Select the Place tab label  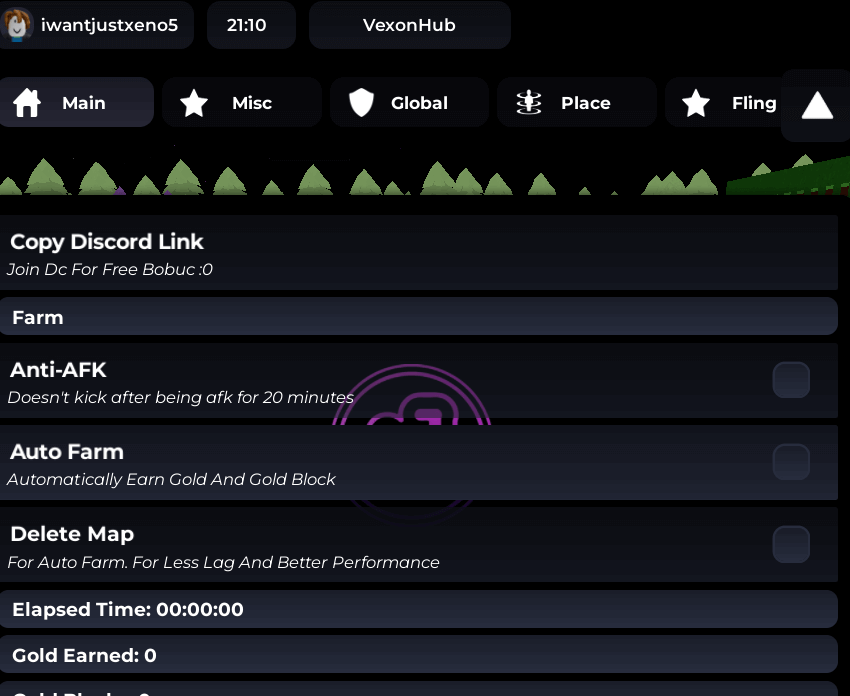[585, 103]
